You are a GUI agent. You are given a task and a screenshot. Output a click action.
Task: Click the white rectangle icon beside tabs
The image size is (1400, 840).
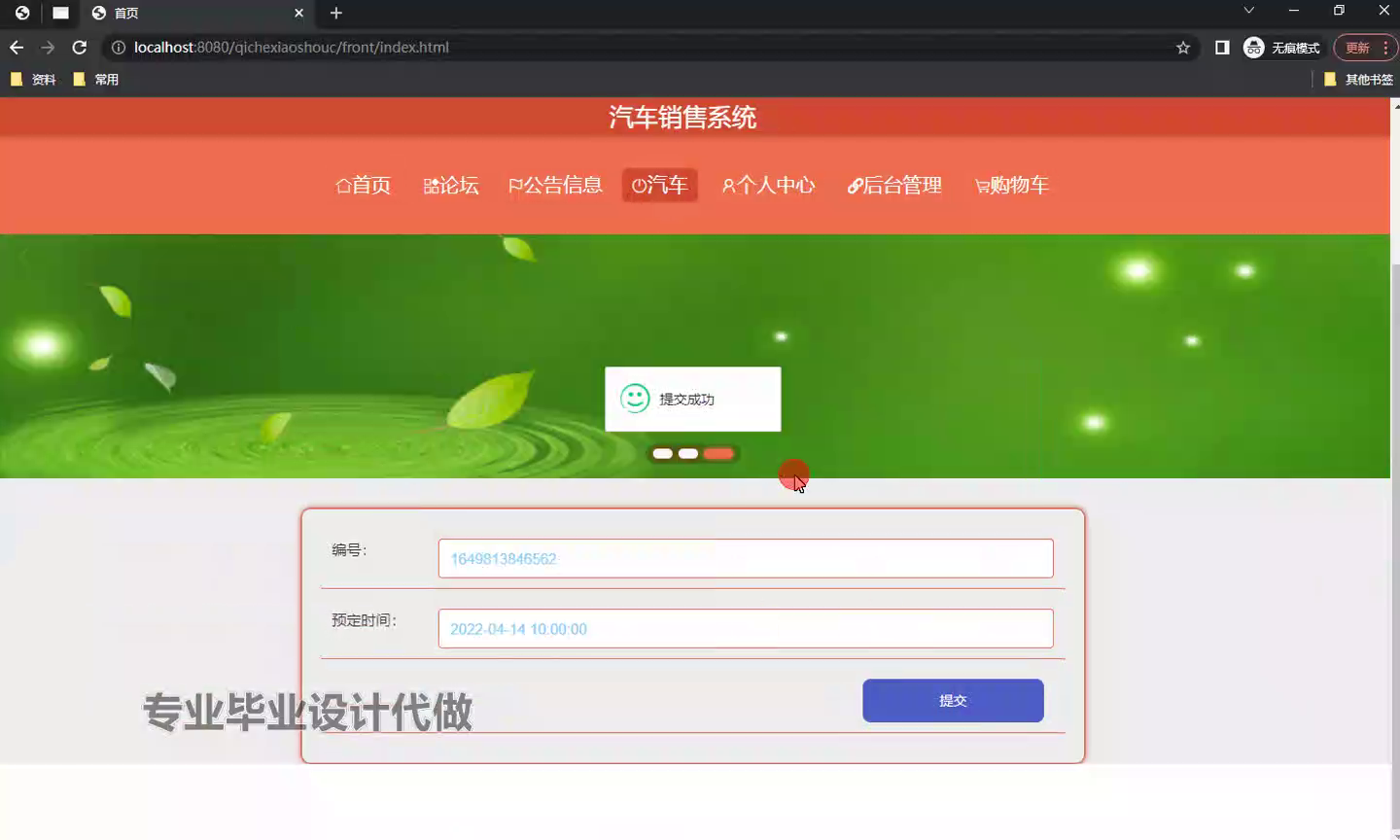(60, 13)
